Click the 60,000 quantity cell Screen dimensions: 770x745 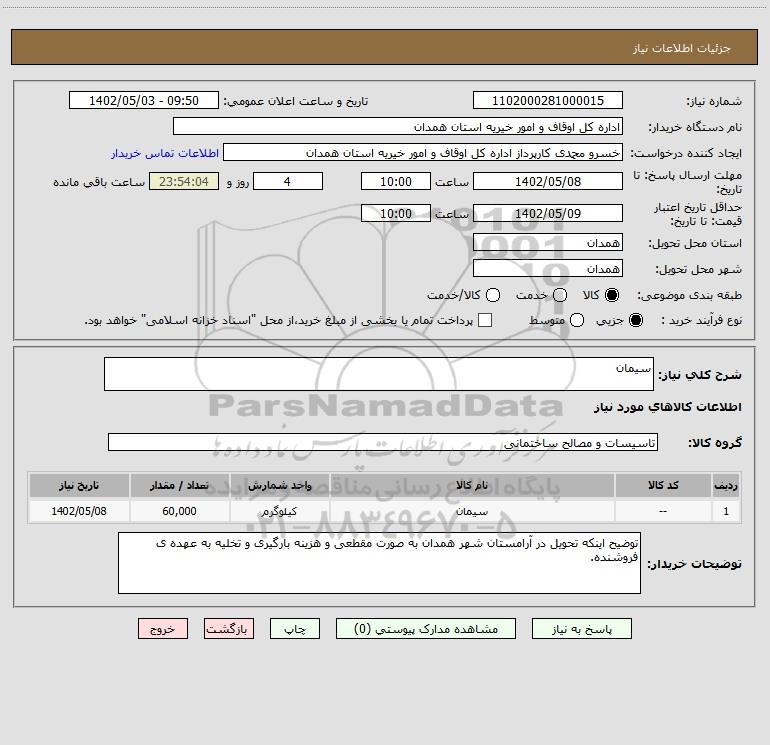(179, 511)
